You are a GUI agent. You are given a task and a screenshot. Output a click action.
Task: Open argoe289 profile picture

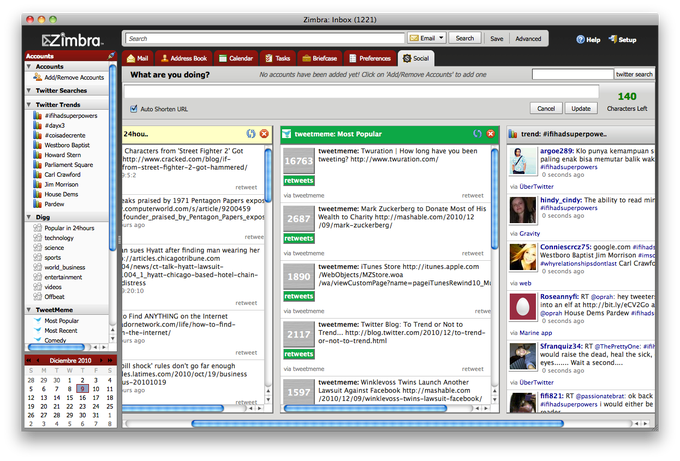tap(523, 161)
